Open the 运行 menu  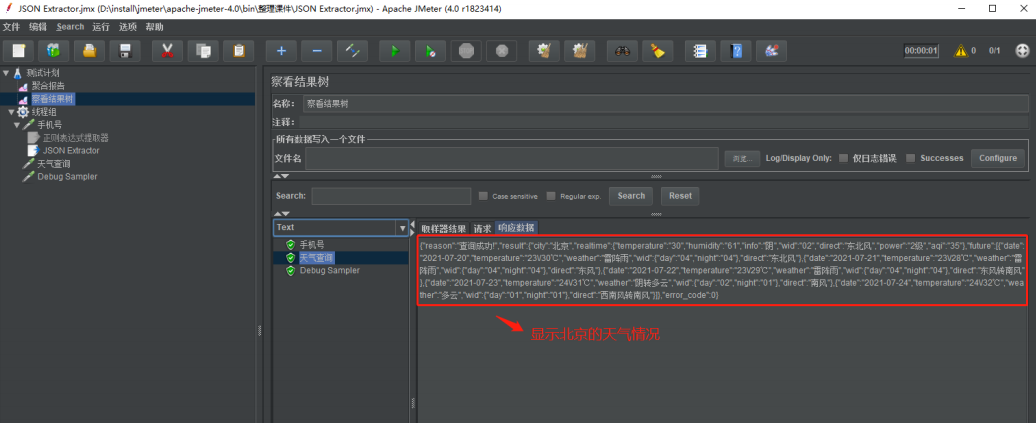pyautogui.click(x=101, y=27)
